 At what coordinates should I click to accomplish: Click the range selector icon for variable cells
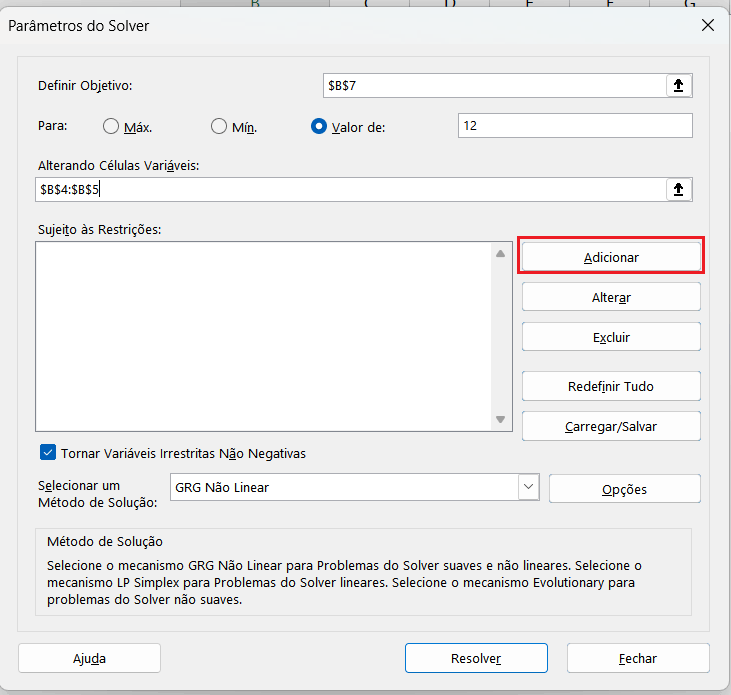[x=679, y=190]
